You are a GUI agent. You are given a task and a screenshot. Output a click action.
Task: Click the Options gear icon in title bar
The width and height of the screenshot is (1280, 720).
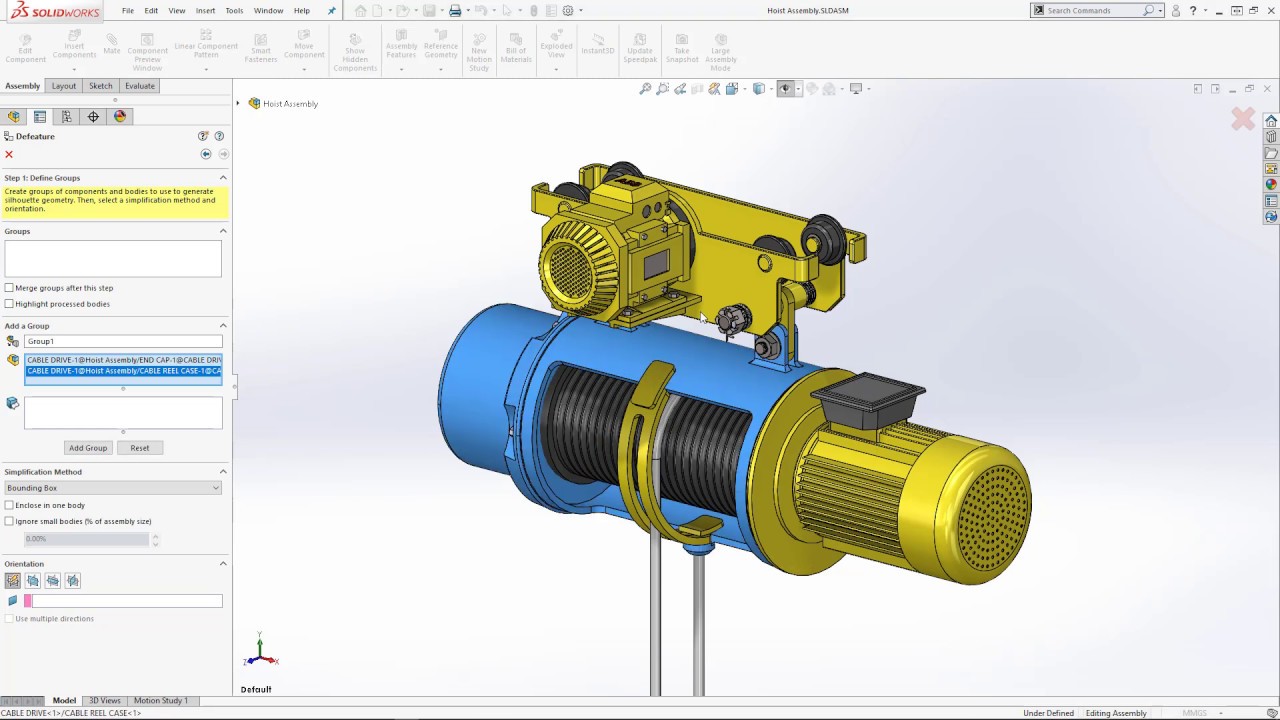(568, 11)
